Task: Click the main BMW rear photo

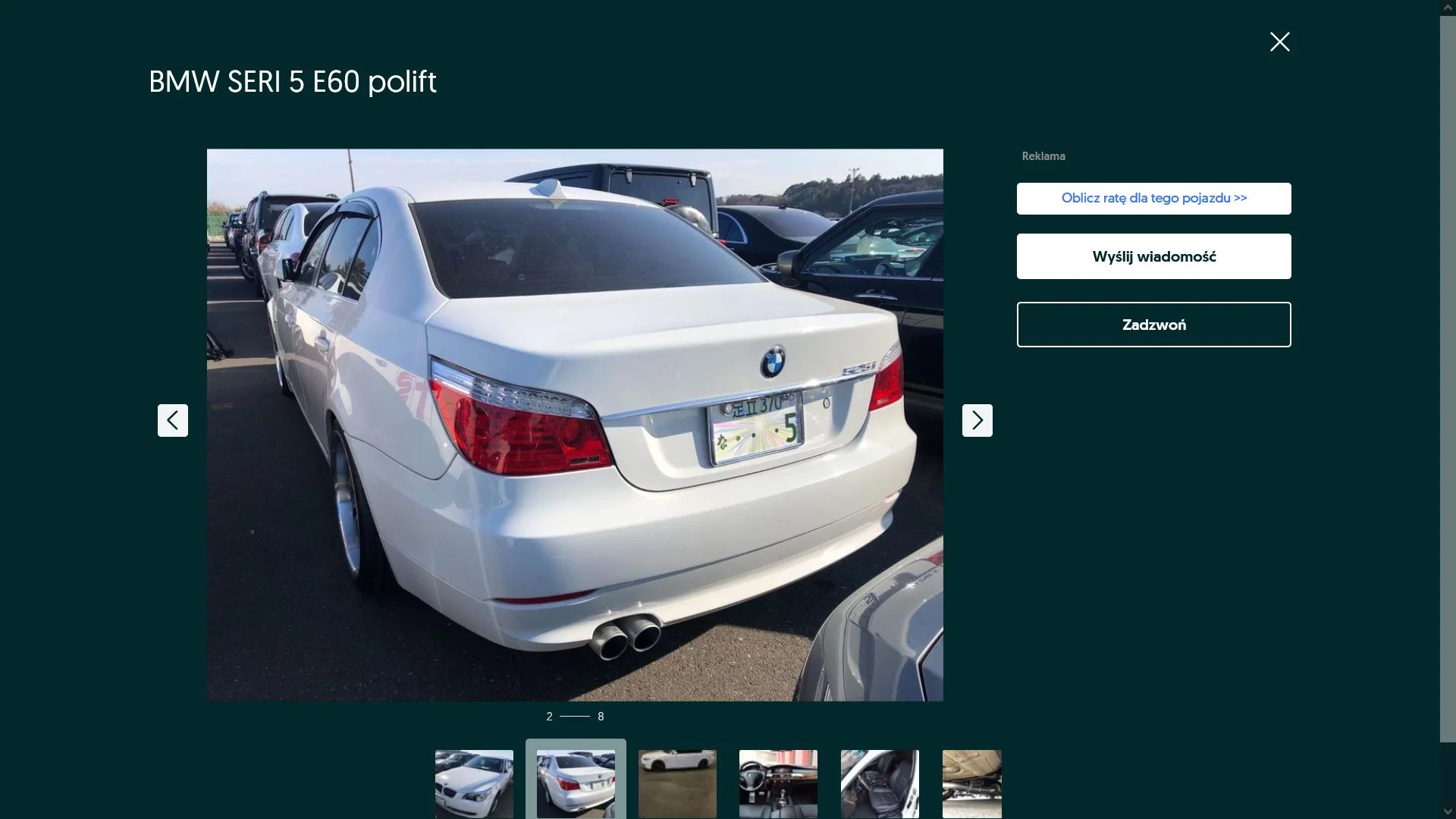Action: pyautogui.click(x=575, y=425)
